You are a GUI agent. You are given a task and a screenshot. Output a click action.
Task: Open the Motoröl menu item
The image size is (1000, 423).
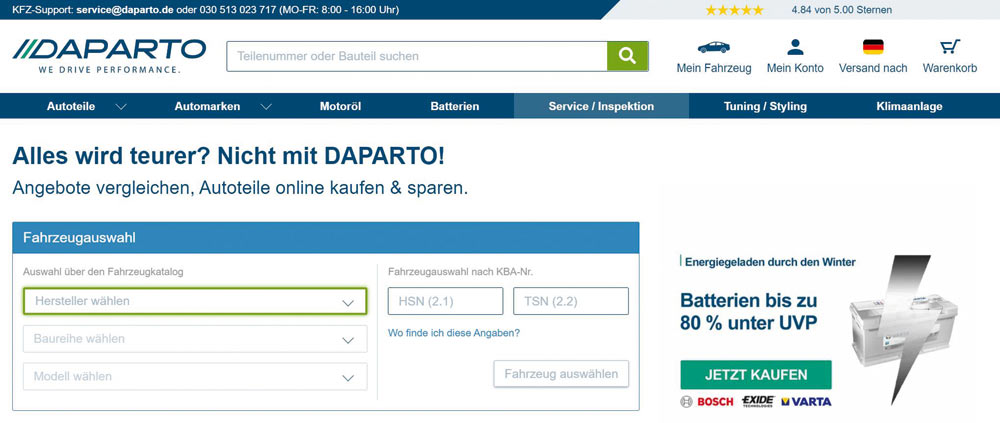[341, 107]
